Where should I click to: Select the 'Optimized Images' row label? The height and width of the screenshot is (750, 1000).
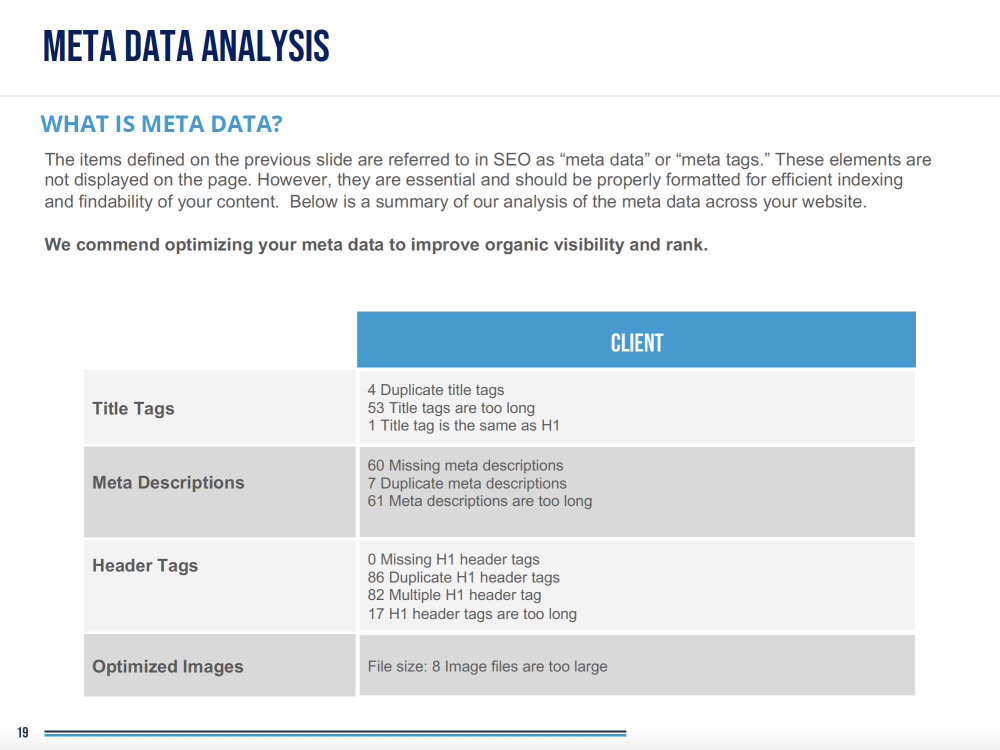tap(168, 666)
